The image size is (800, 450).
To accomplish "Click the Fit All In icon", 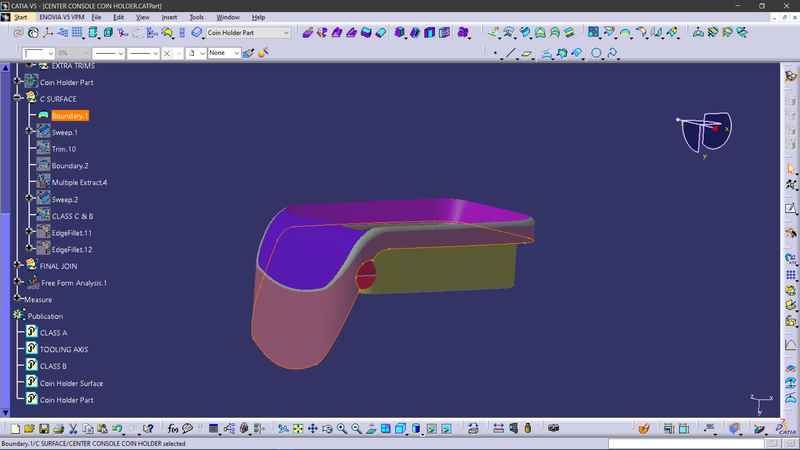I will pyautogui.click(x=298, y=429).
